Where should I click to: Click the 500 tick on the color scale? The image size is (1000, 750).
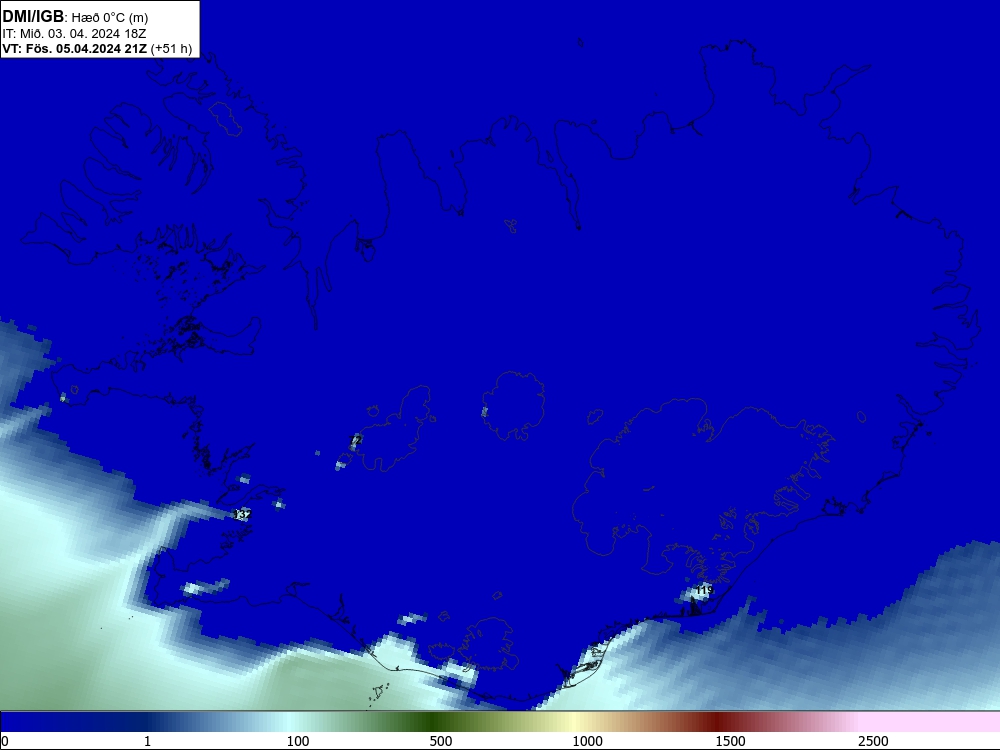tap(441, 741)
